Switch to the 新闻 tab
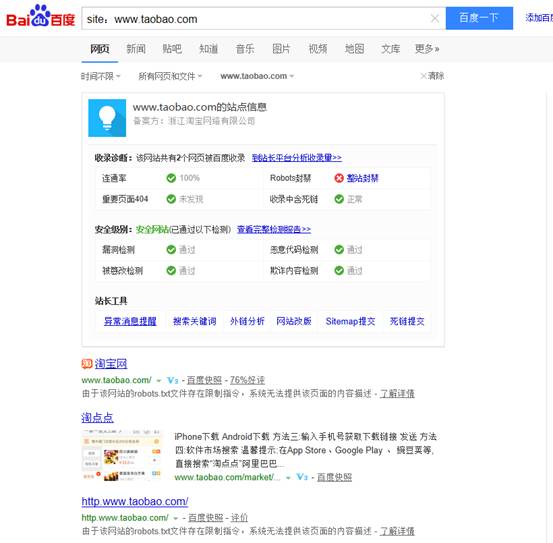This screenshot has height=543, width=553. click(136, 49)
